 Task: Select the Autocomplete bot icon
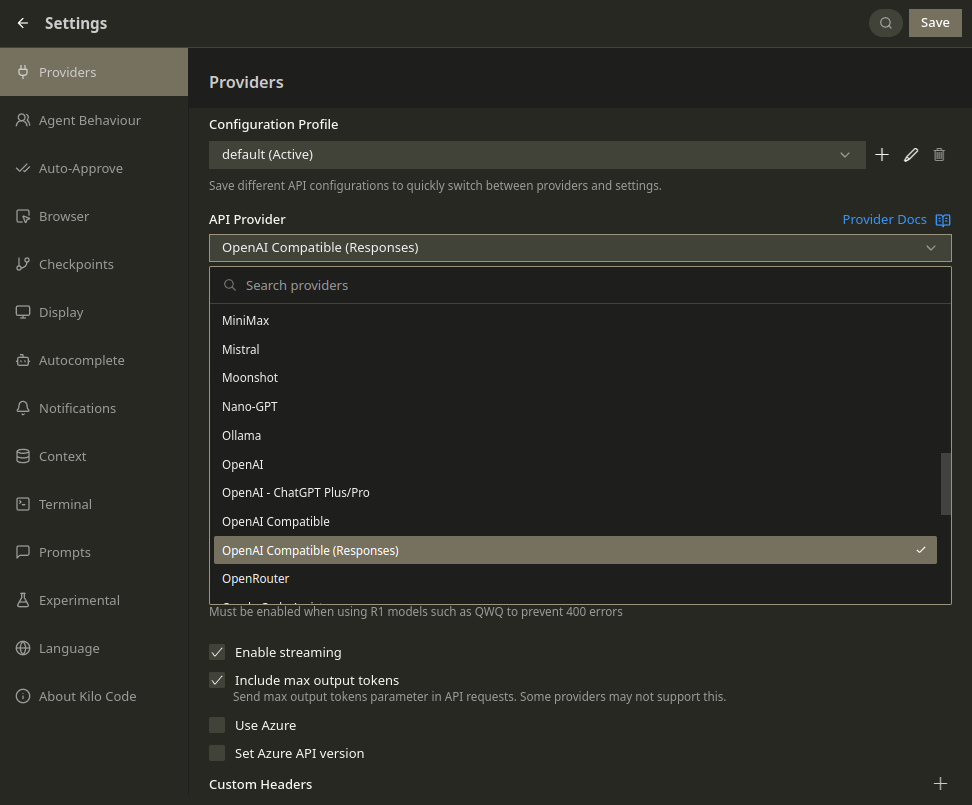click(x=23, y=360)
